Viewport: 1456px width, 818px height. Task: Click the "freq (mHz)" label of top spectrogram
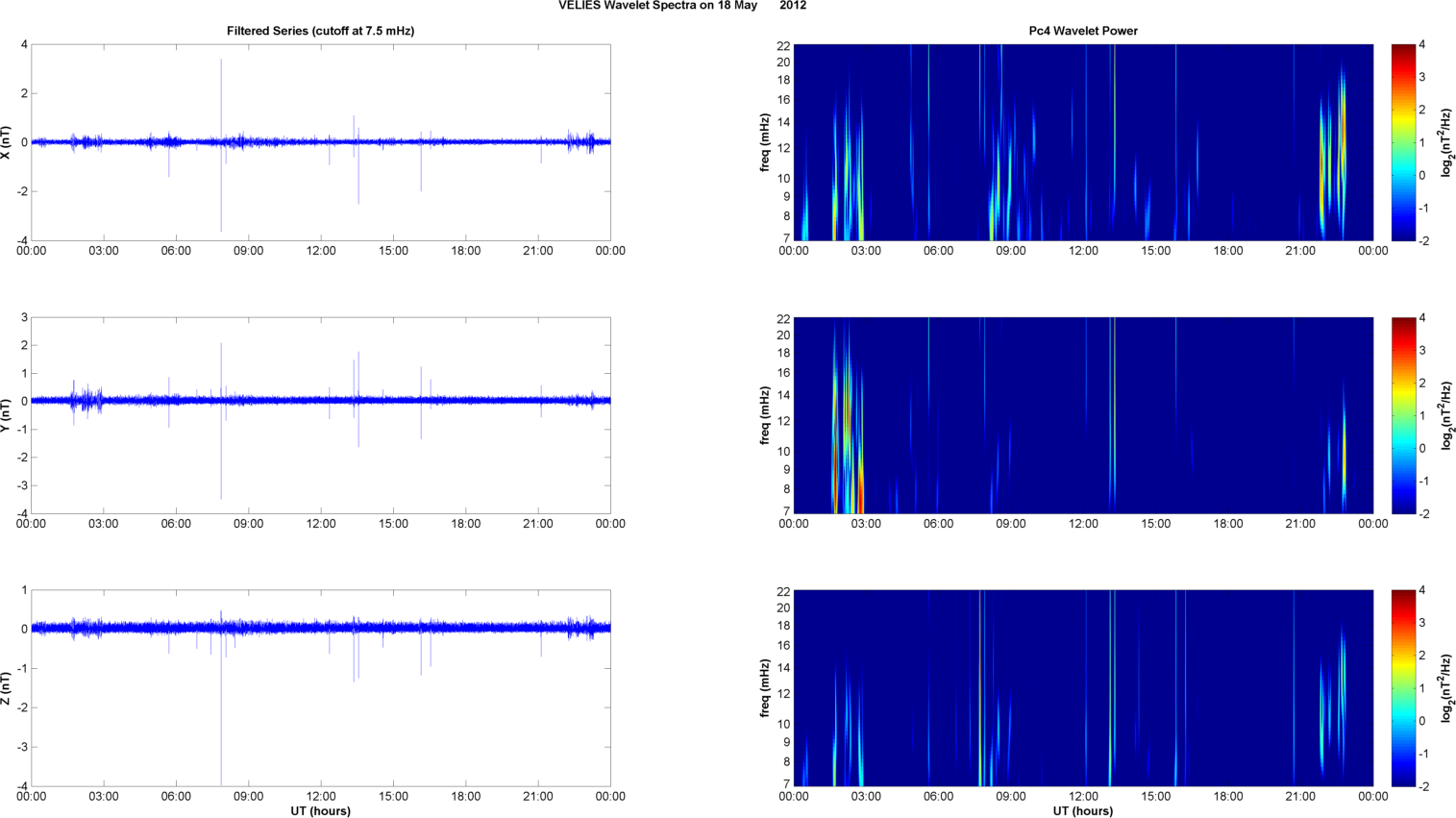(x=765, y=142)
